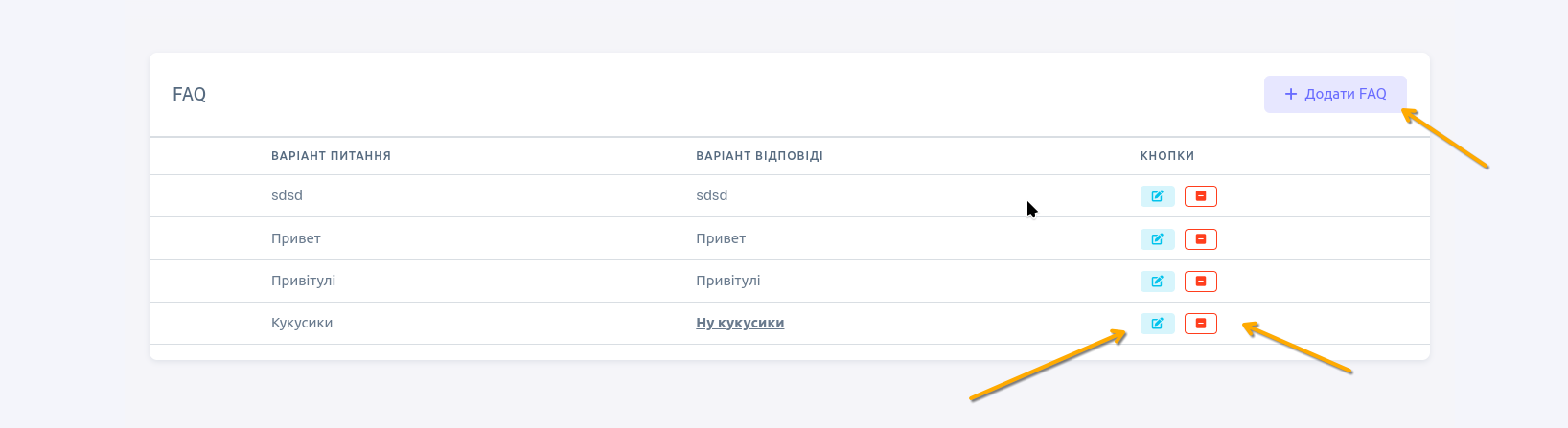The image size is (1568, 428).
Task: Click the delete icon for the sdsd row
Action: pyautogui.click(x=1200, y=196)
